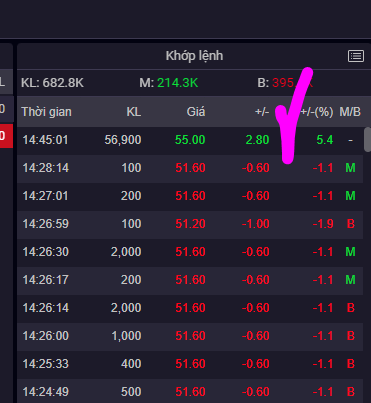The width and height of the screenshot is (371, 403).
Task: Click the +/- column header
Action: [262, 112]
